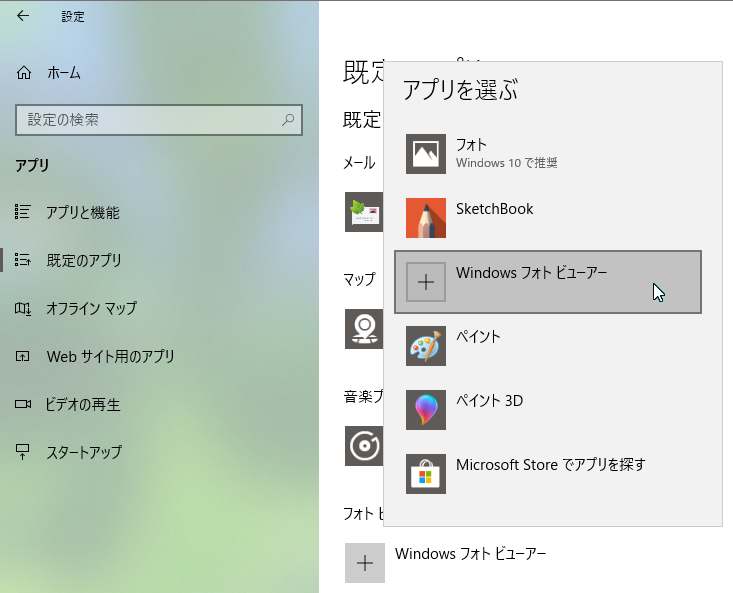Image resolution: width=733 pixels, height=593 pixels.
Task: Click the アプリと機能 list icon
Action: (x=22, y=212)
